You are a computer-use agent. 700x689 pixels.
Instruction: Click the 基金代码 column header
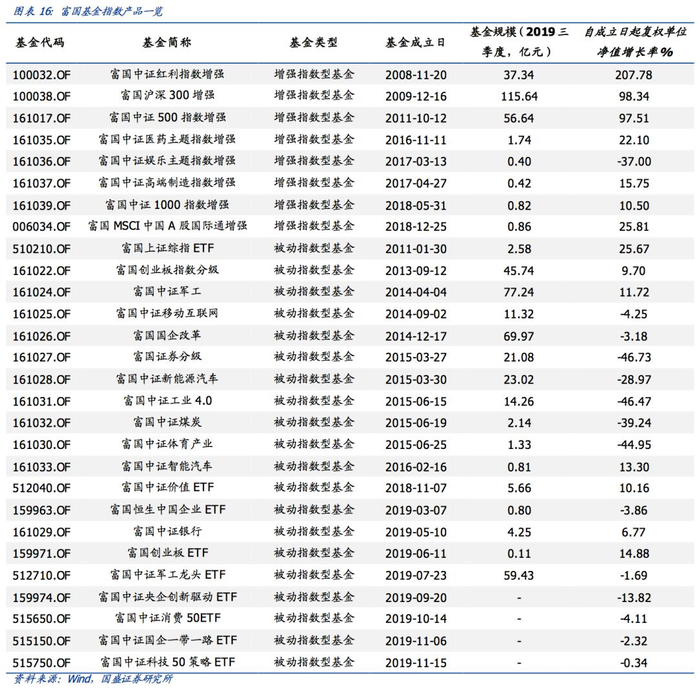click(40, 42)
